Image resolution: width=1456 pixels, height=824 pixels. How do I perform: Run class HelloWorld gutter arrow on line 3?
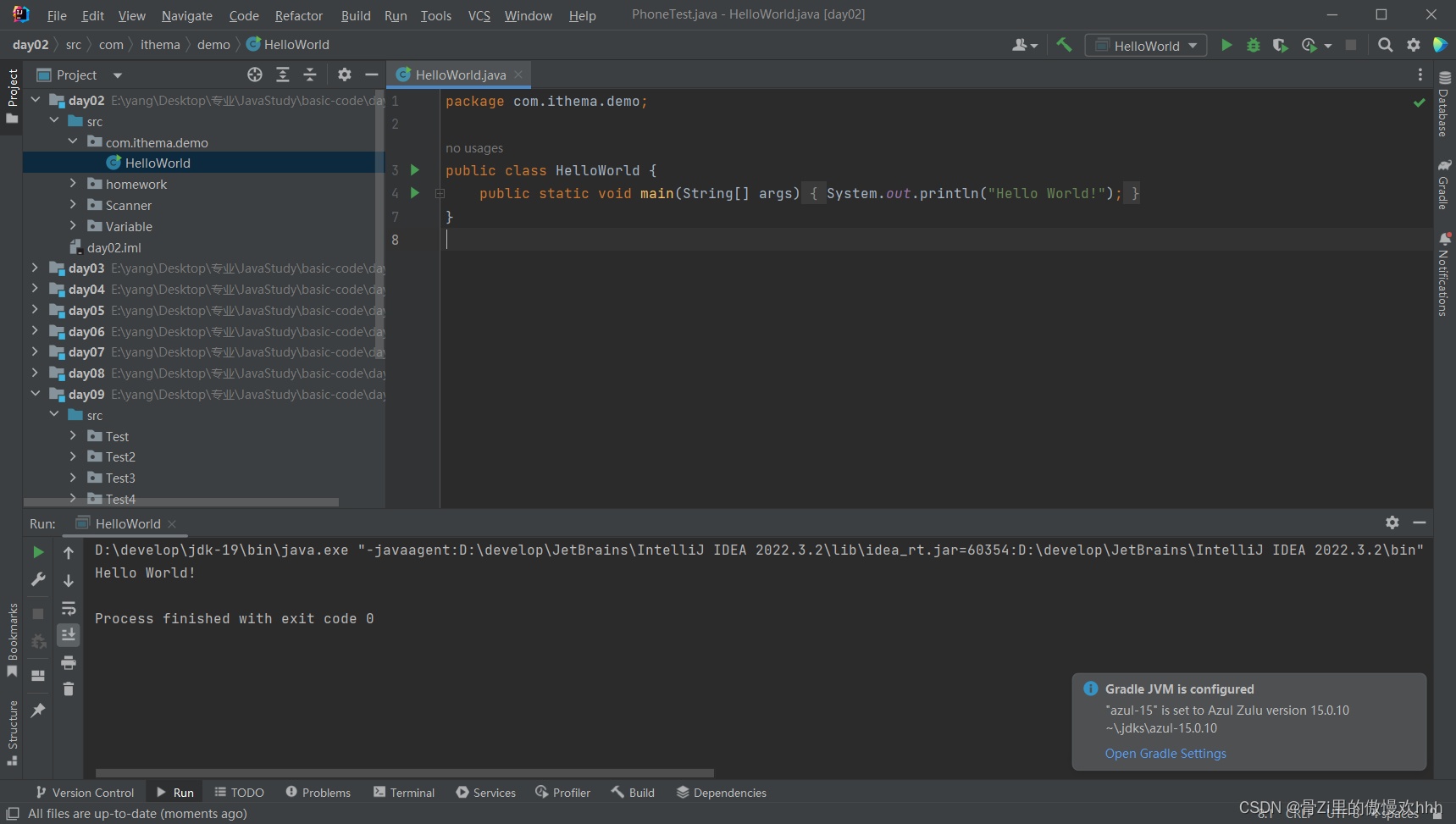click(x=415, y=170)
